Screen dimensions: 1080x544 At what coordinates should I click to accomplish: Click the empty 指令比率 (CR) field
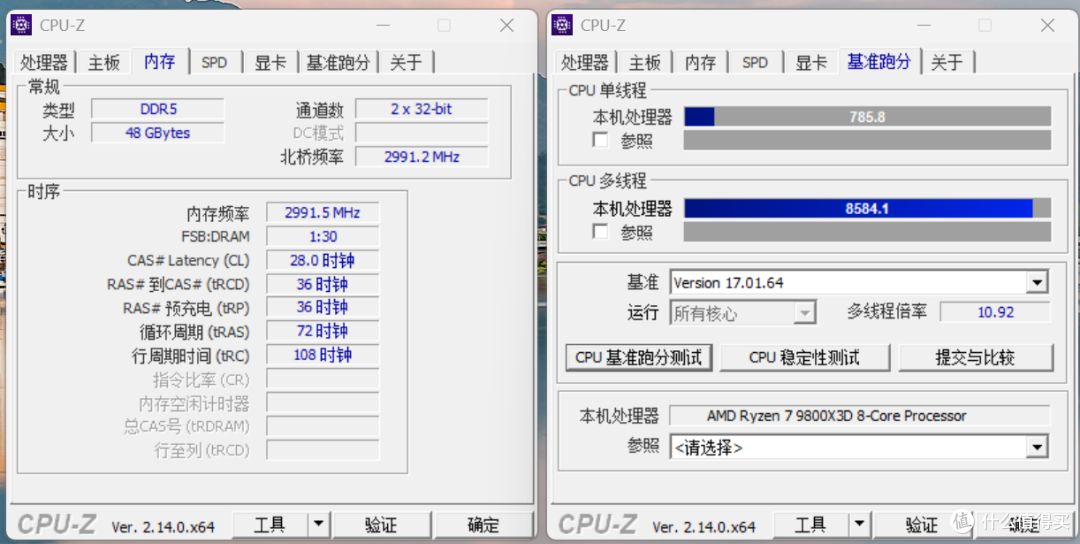tap(322, 379)
